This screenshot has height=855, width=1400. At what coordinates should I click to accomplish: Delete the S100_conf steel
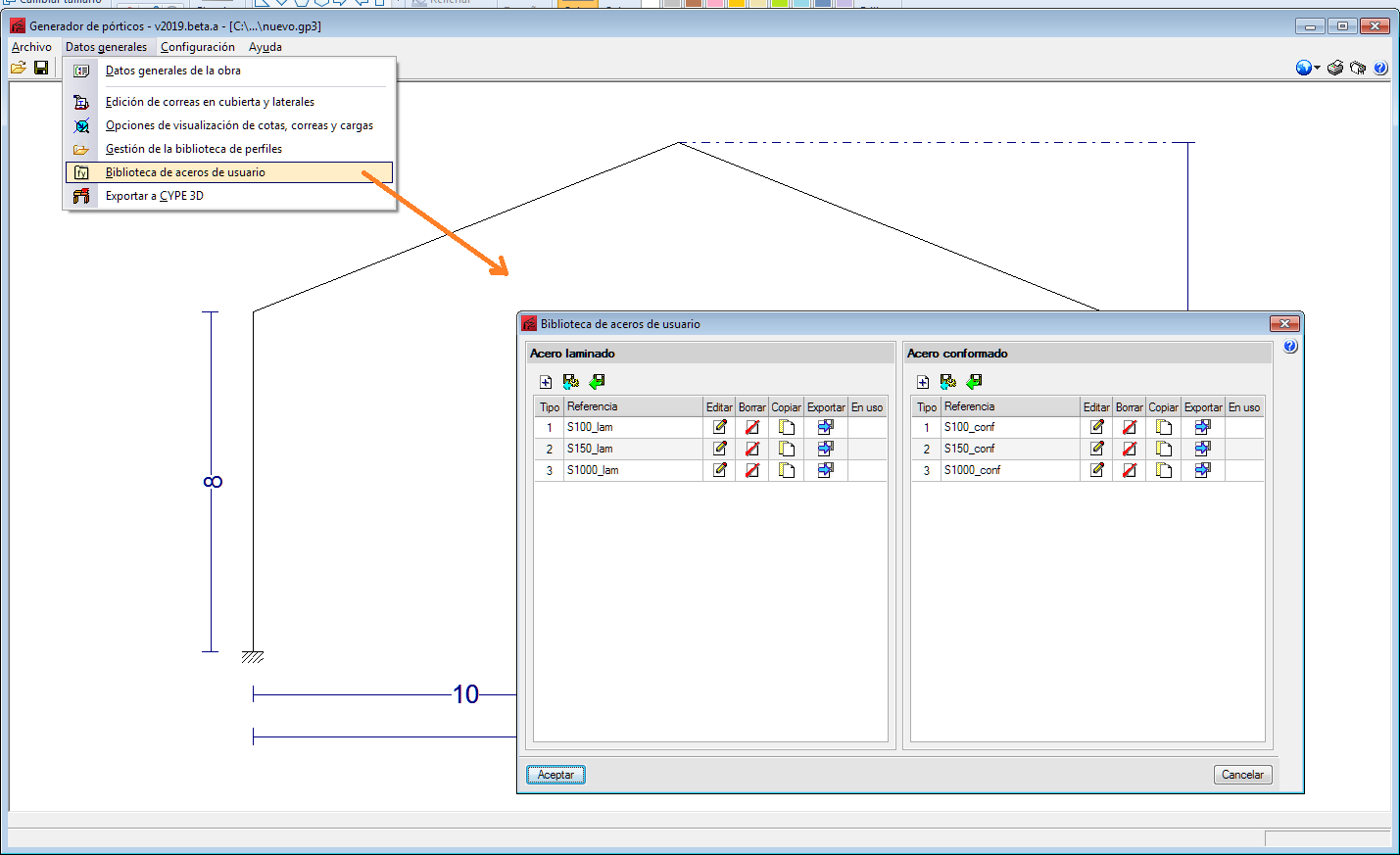coord(1130,427)
